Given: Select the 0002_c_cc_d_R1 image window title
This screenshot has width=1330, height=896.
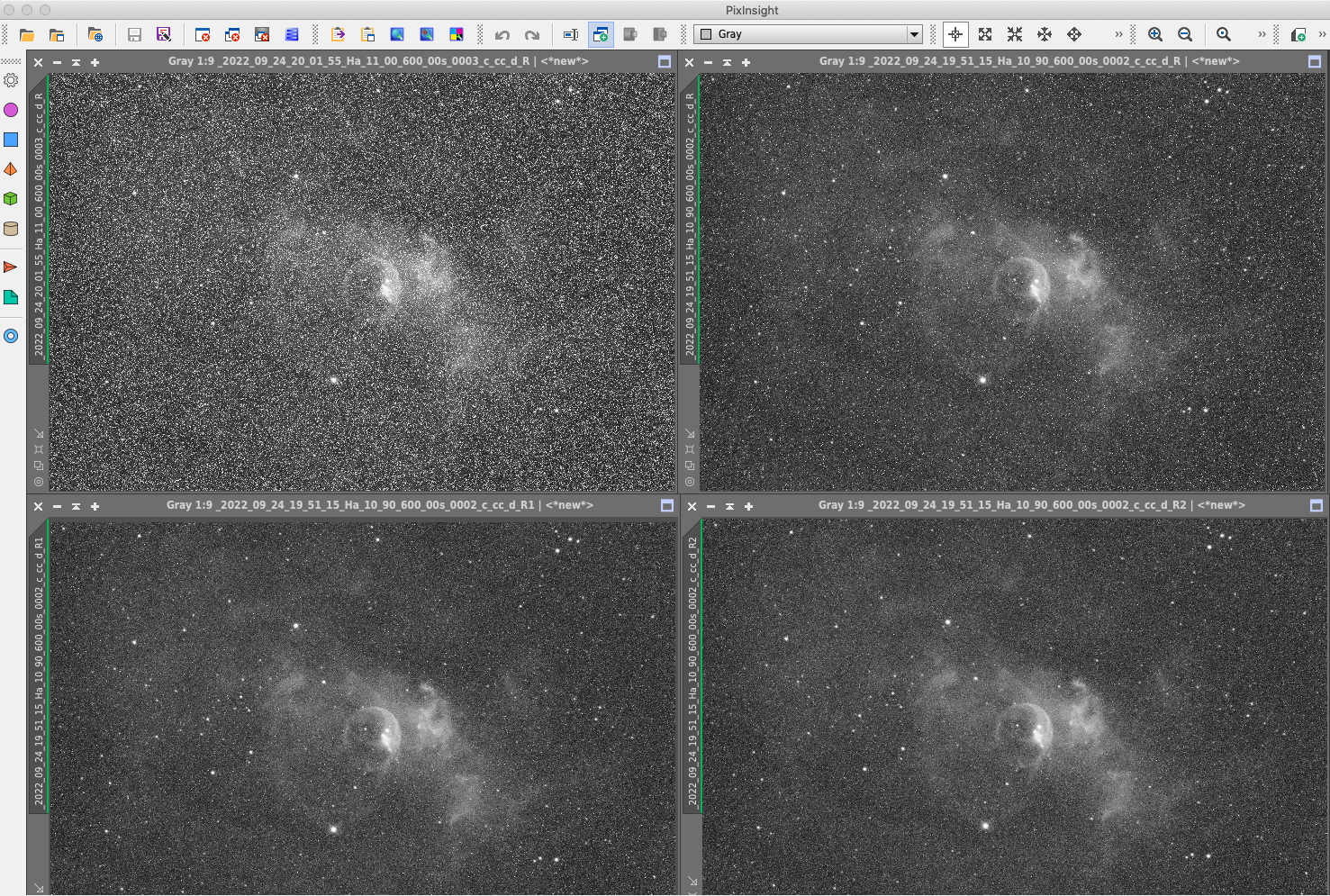Looking at the screenshot, I should 380,505.
